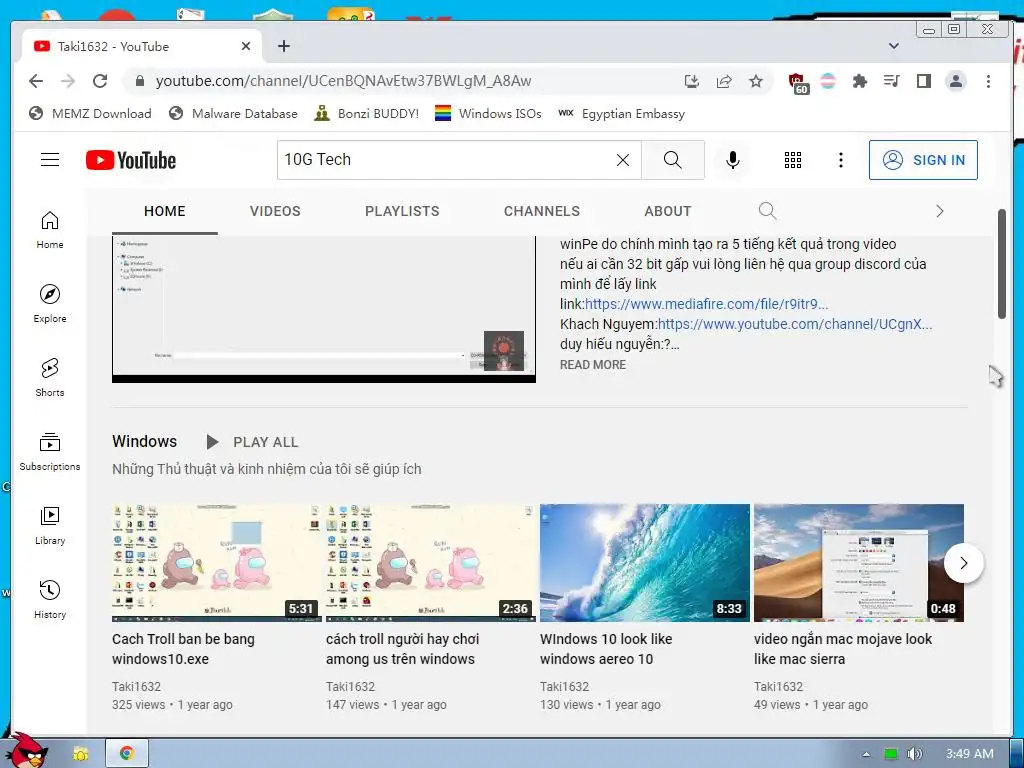1024x768 pixels.
Task: Open the YouTube apps grid
Action: (x=793, y=160)
